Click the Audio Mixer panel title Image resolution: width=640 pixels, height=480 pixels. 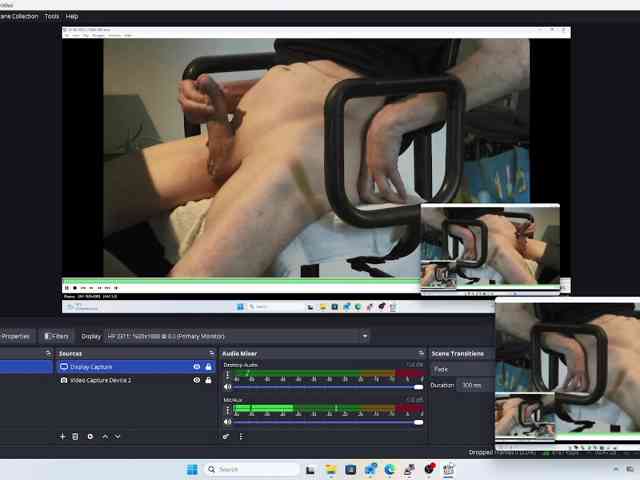240,353
